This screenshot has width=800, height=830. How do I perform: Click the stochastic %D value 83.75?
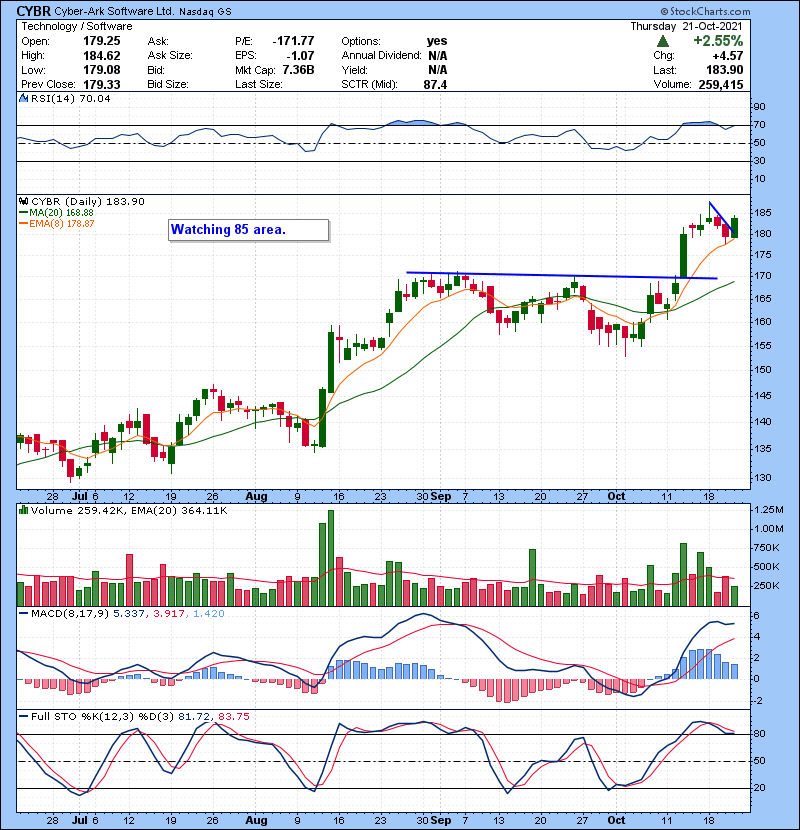pos(233,717)
